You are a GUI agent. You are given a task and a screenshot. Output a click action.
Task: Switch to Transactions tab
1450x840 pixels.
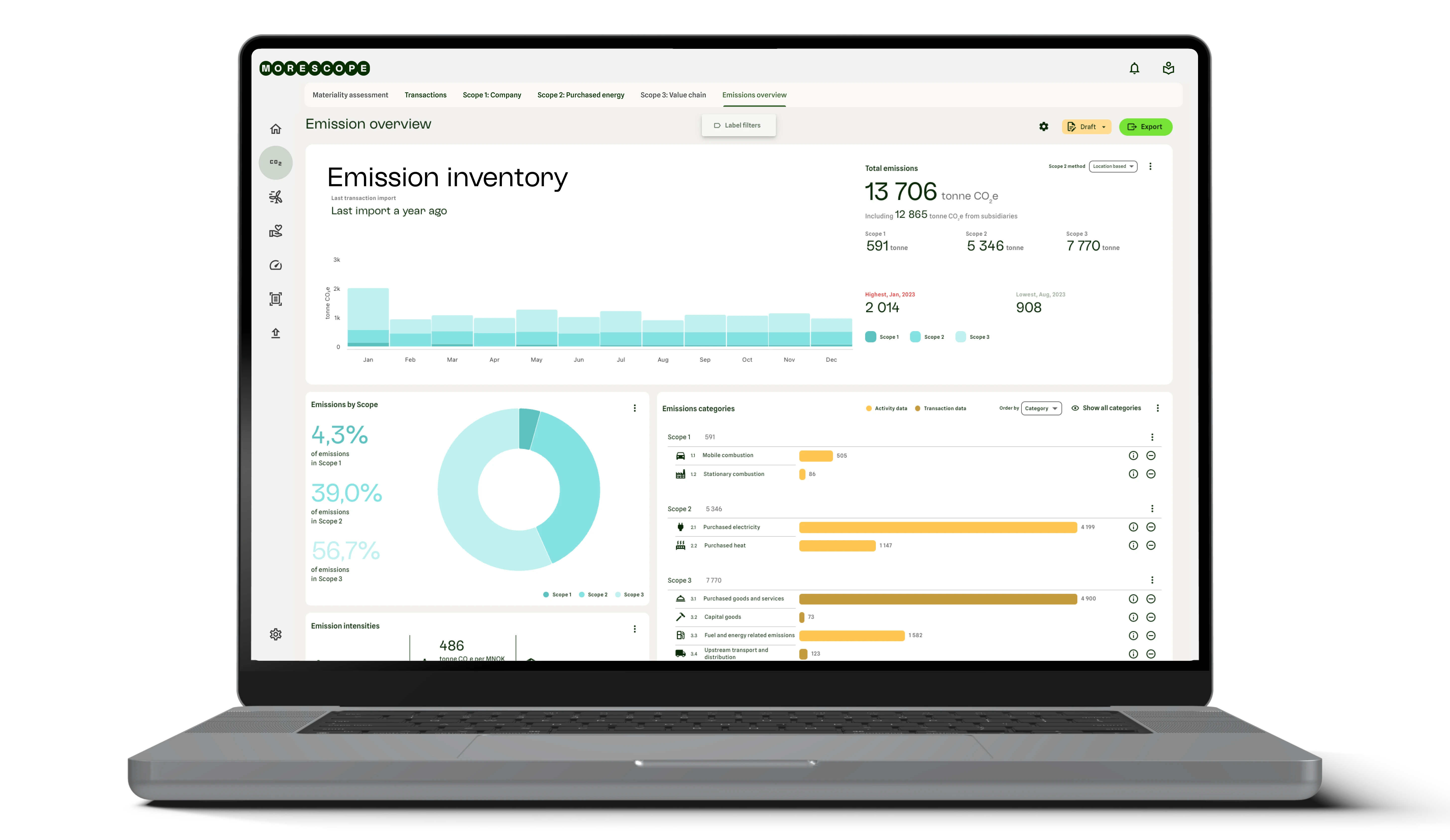coord(425,95)
